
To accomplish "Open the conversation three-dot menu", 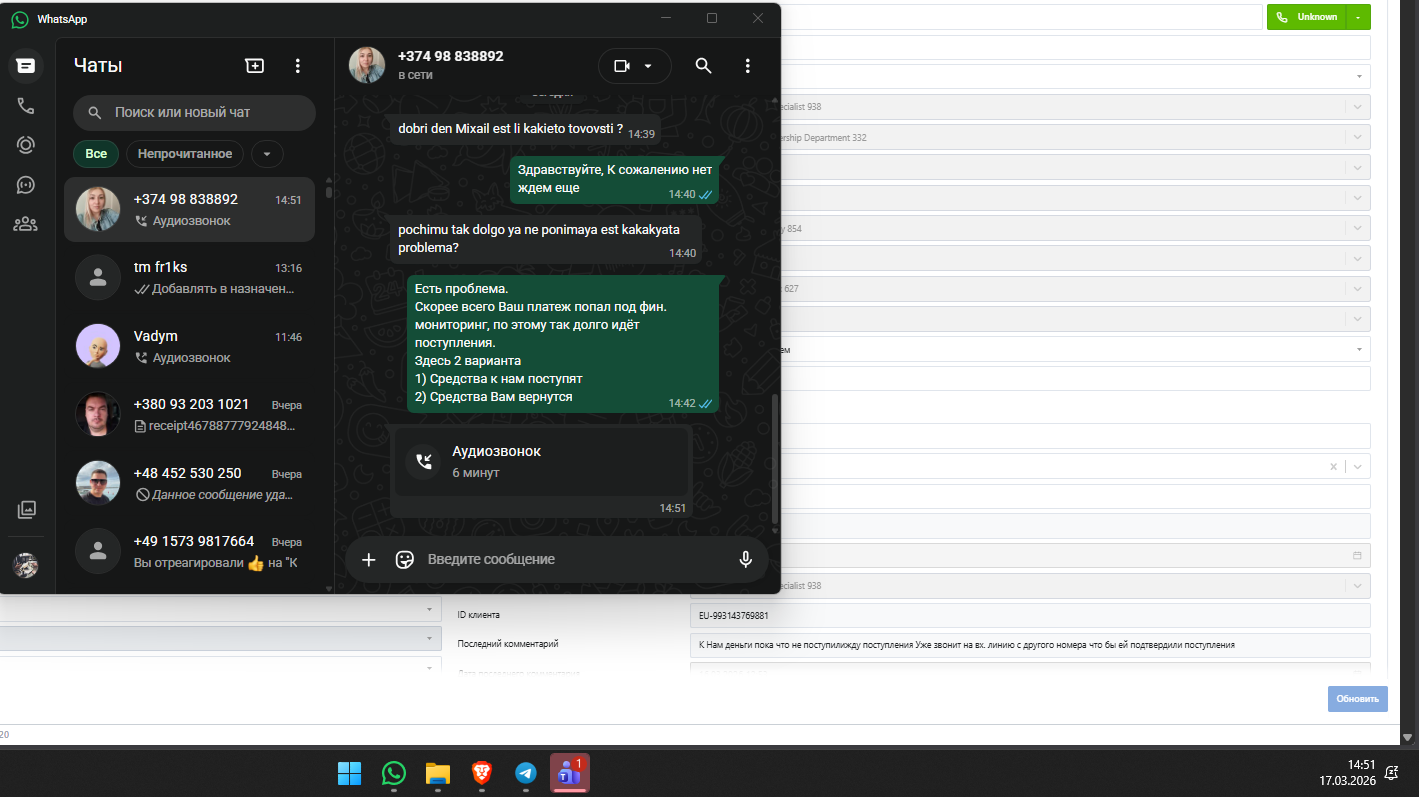I will (747, 66).
